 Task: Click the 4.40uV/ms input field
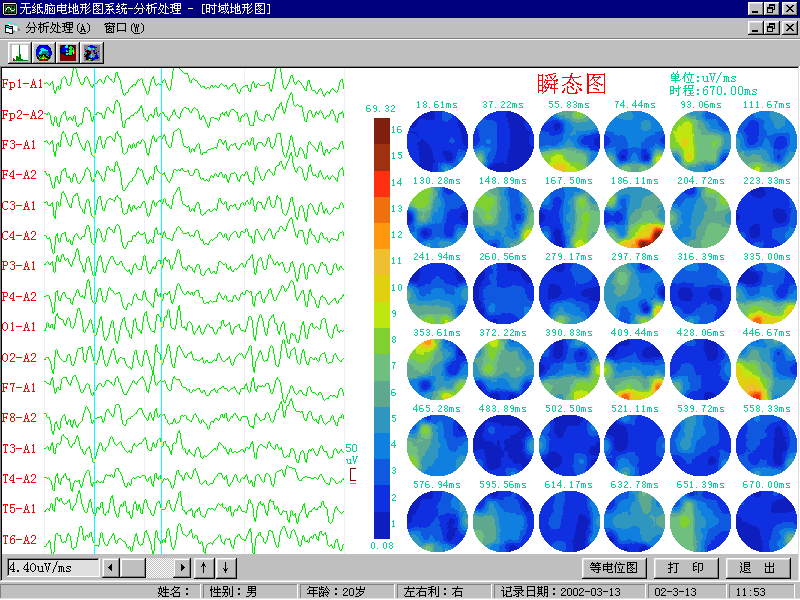click(x=52, y=568)
